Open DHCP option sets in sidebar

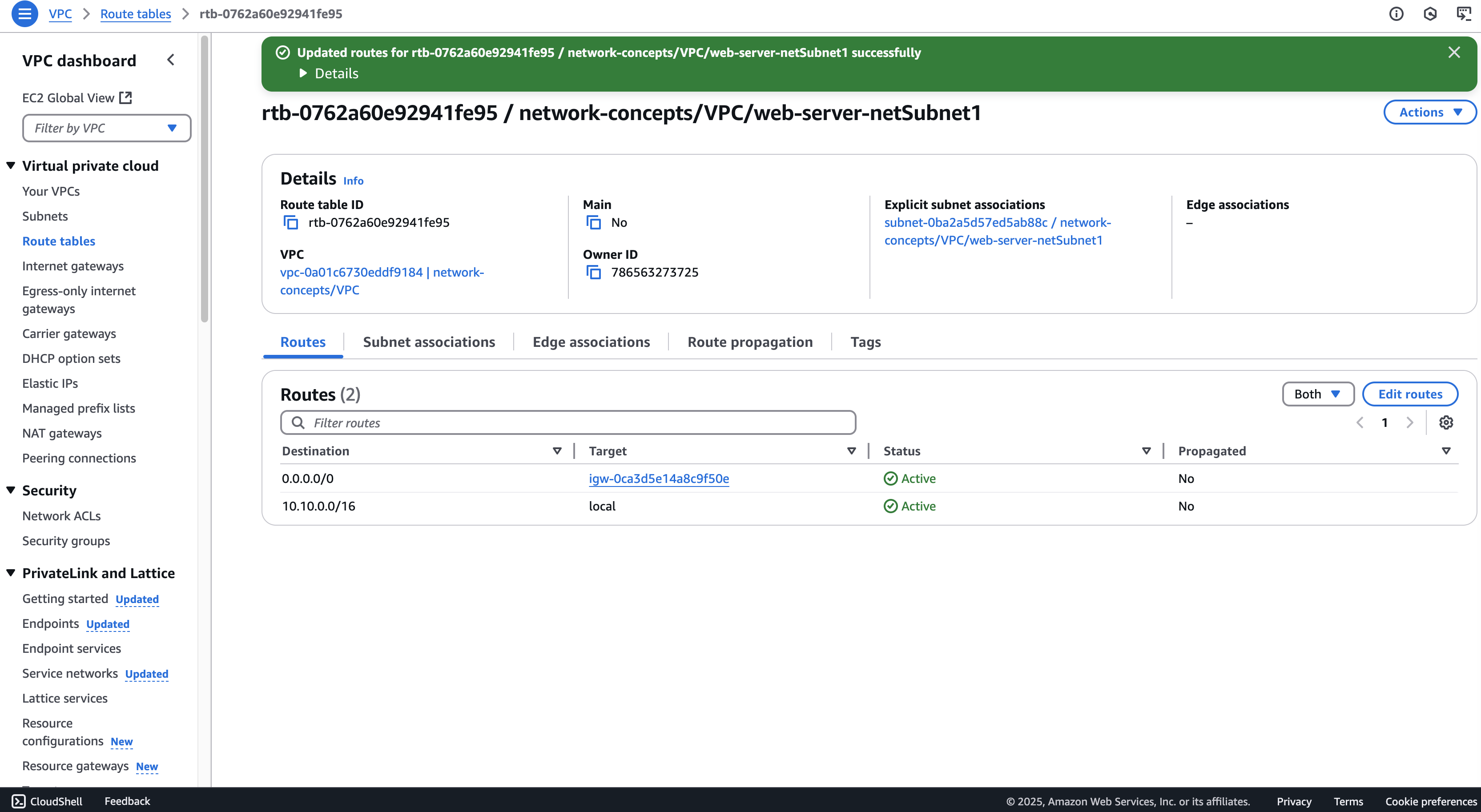pos(71,358)
